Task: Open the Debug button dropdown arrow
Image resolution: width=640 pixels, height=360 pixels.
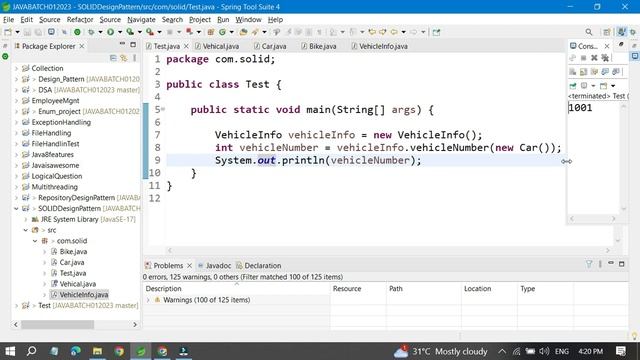Action: (100, 32)
